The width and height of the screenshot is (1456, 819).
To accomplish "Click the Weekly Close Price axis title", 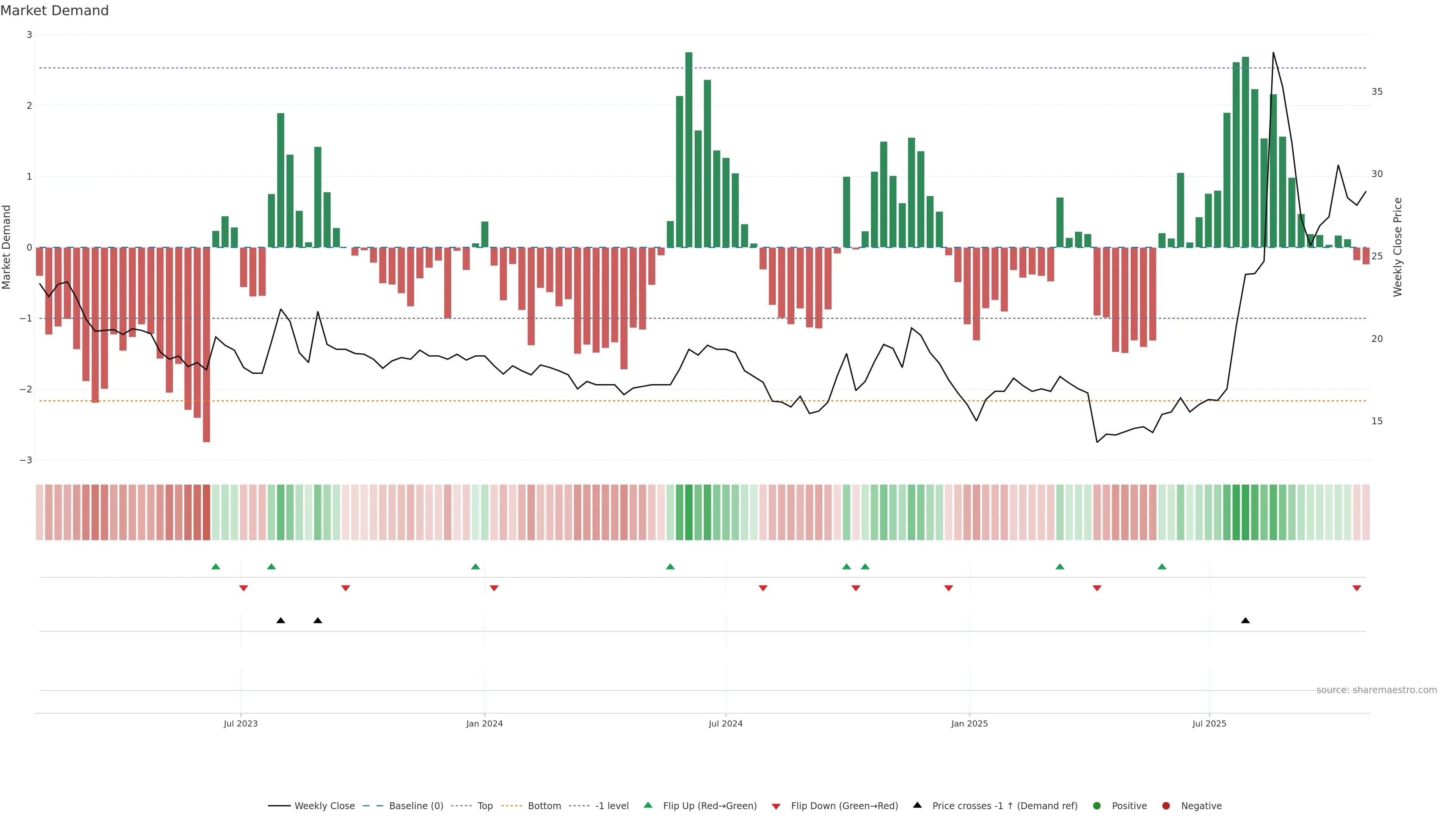I will click(x=1398, y=247).
